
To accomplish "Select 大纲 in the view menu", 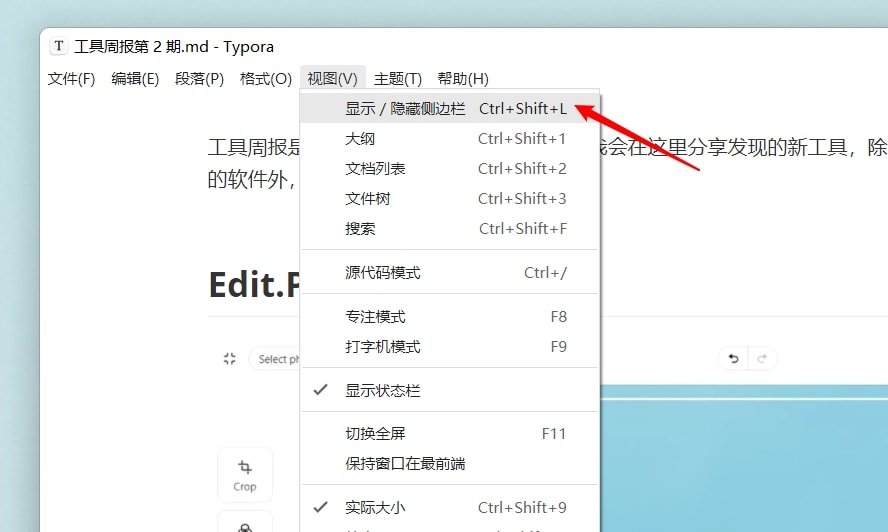I will [x=450, y=138].
